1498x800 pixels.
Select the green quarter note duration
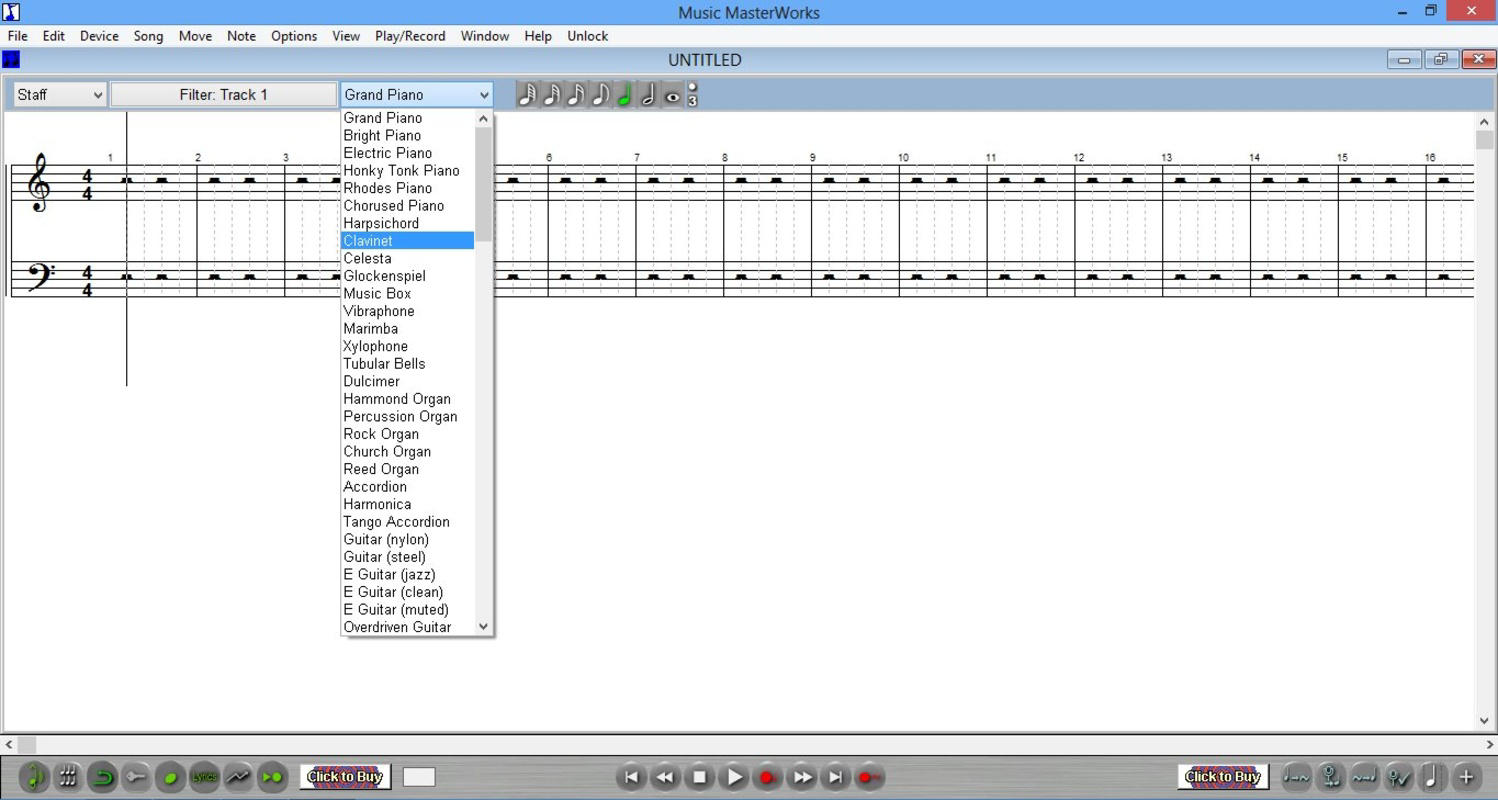pyautogui.click(x=623, y=95)
